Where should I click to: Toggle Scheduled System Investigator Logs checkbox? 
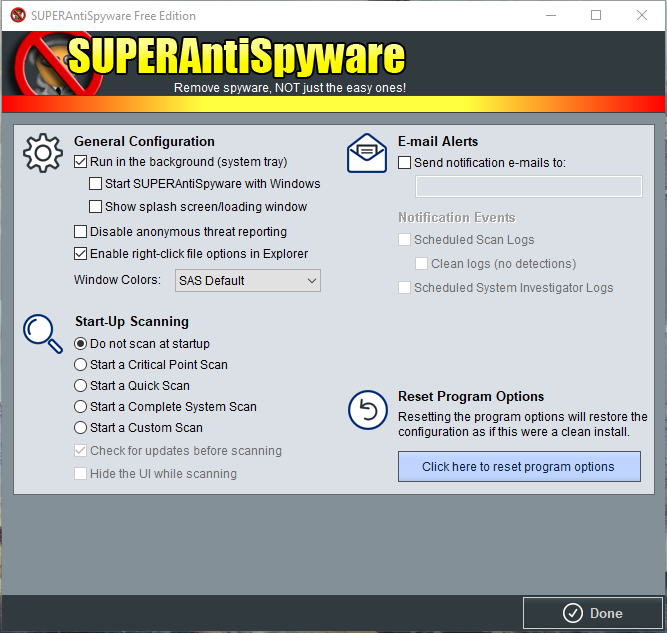click(x=405, y=288)
